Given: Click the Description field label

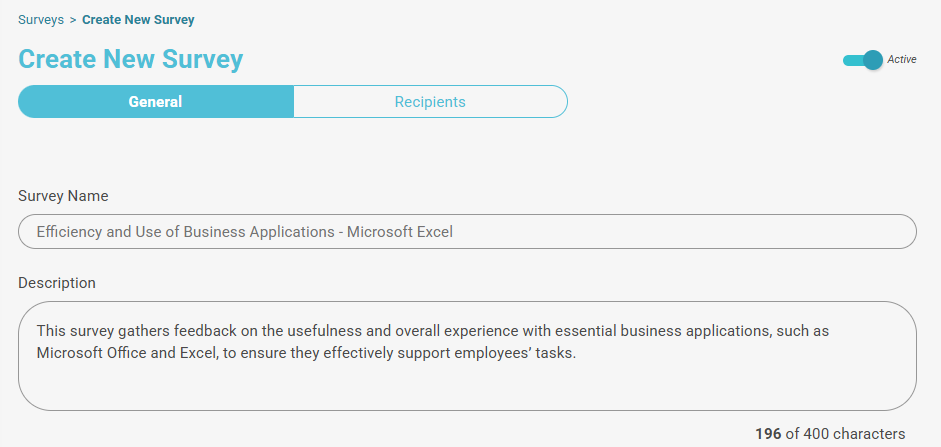Looking at the screenshot, I should pyautogui.click(x=57, y=283).
